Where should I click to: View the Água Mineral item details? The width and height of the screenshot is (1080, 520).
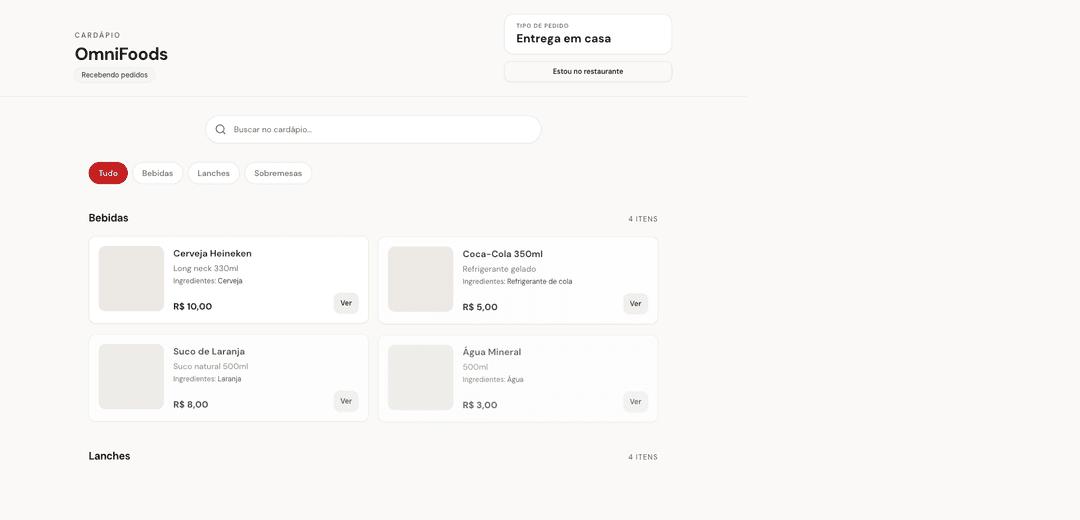636,402
